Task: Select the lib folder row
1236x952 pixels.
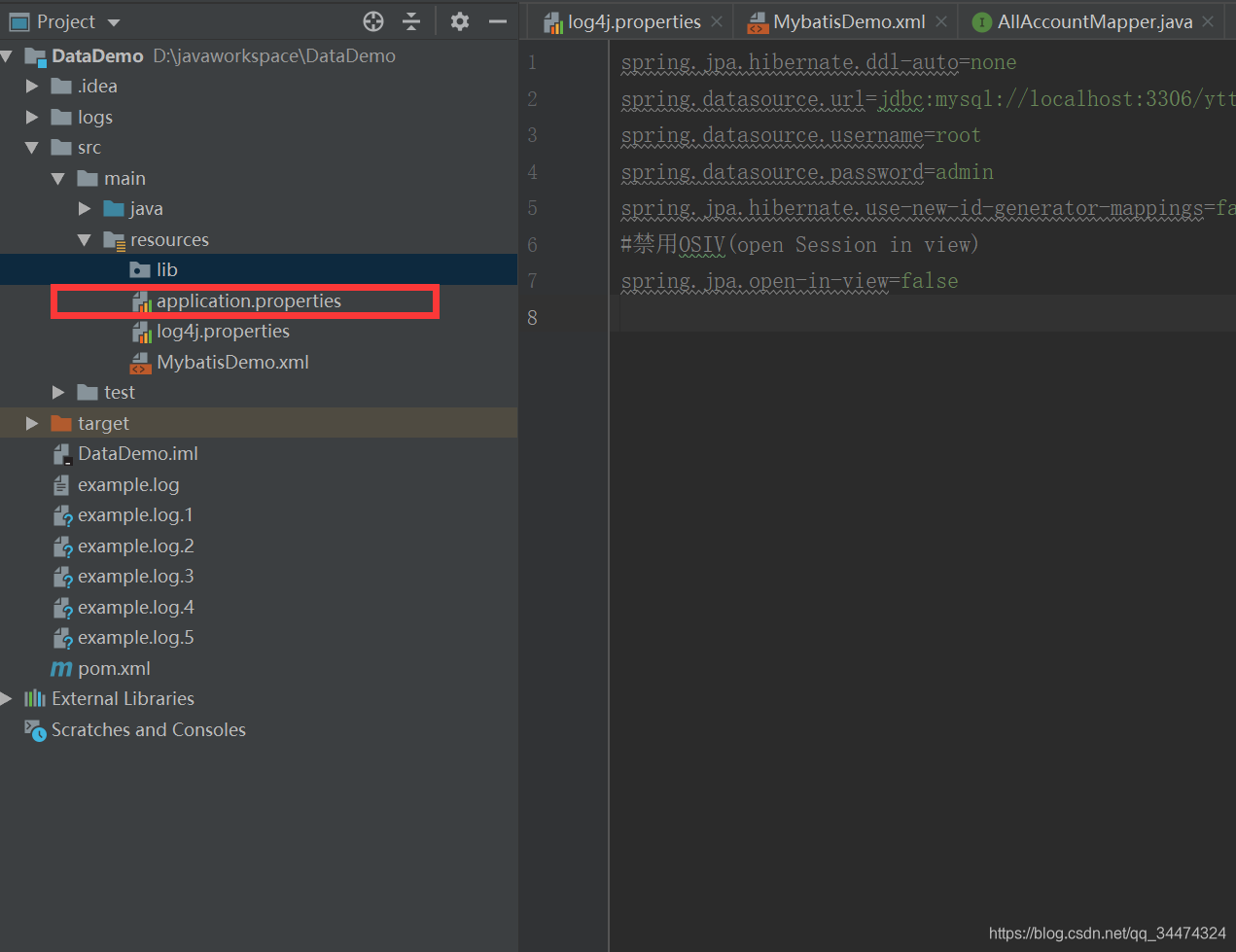Action: pos(259,270)
